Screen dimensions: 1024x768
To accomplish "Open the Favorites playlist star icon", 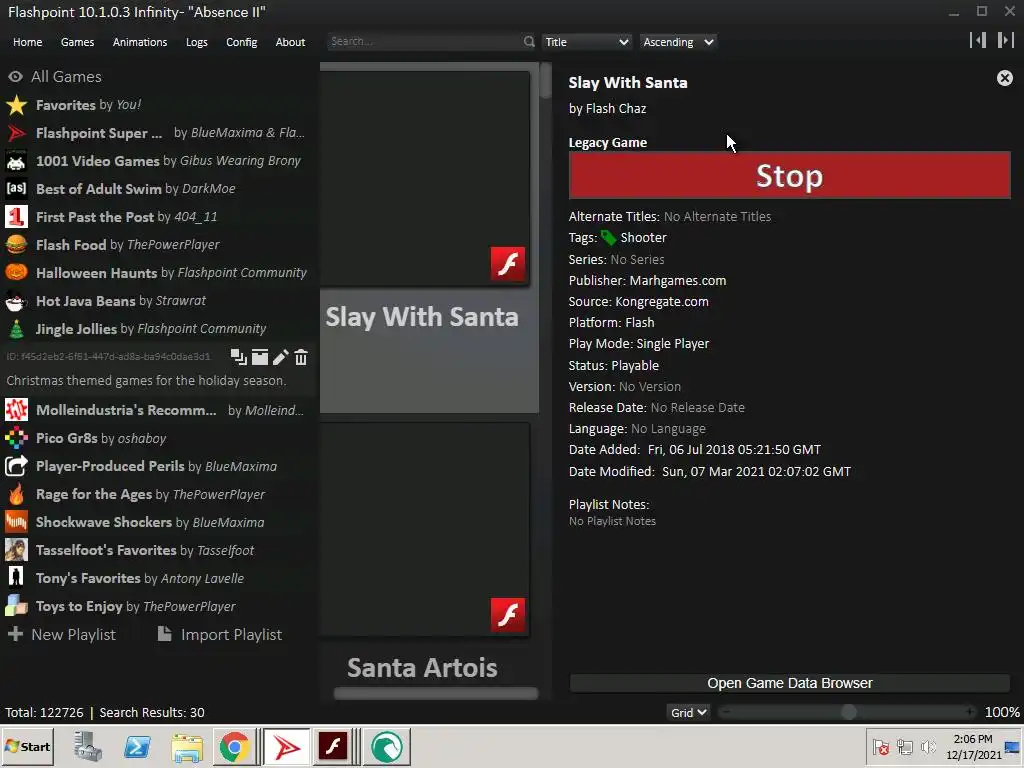I will (16, 105).
